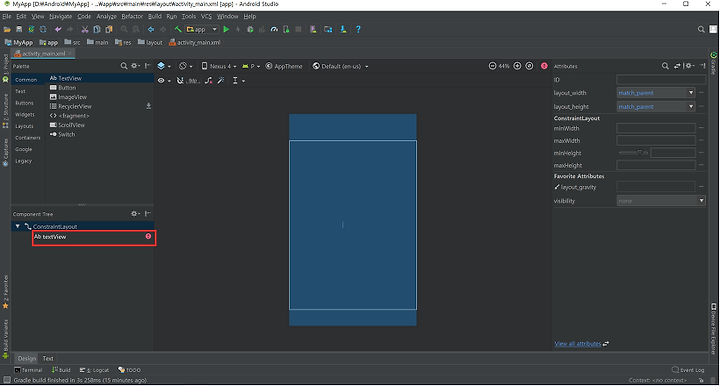Click the maxWidth input field

(656, 140)
